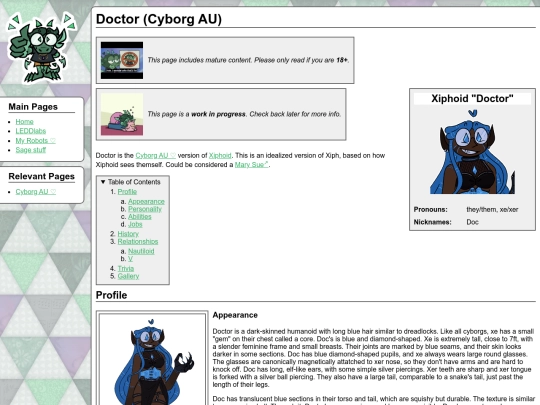
Task: Jump to History section
Action: (128, 234)
